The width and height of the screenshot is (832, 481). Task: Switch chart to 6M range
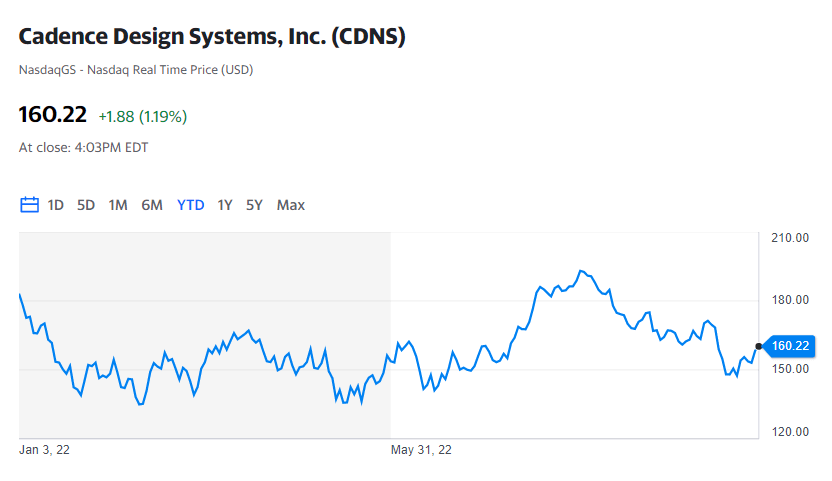152,205
